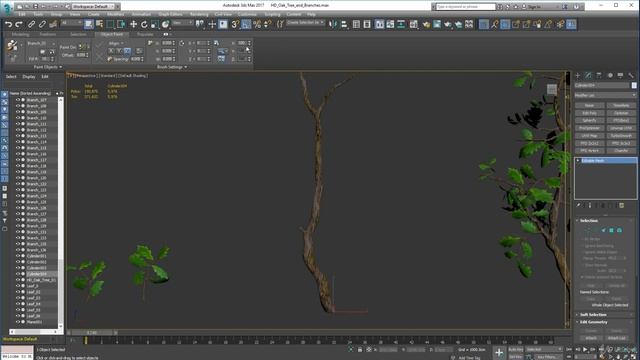Activate the Select and Link tool
This screenshot has width=640, height=360.
pos(31,24)
